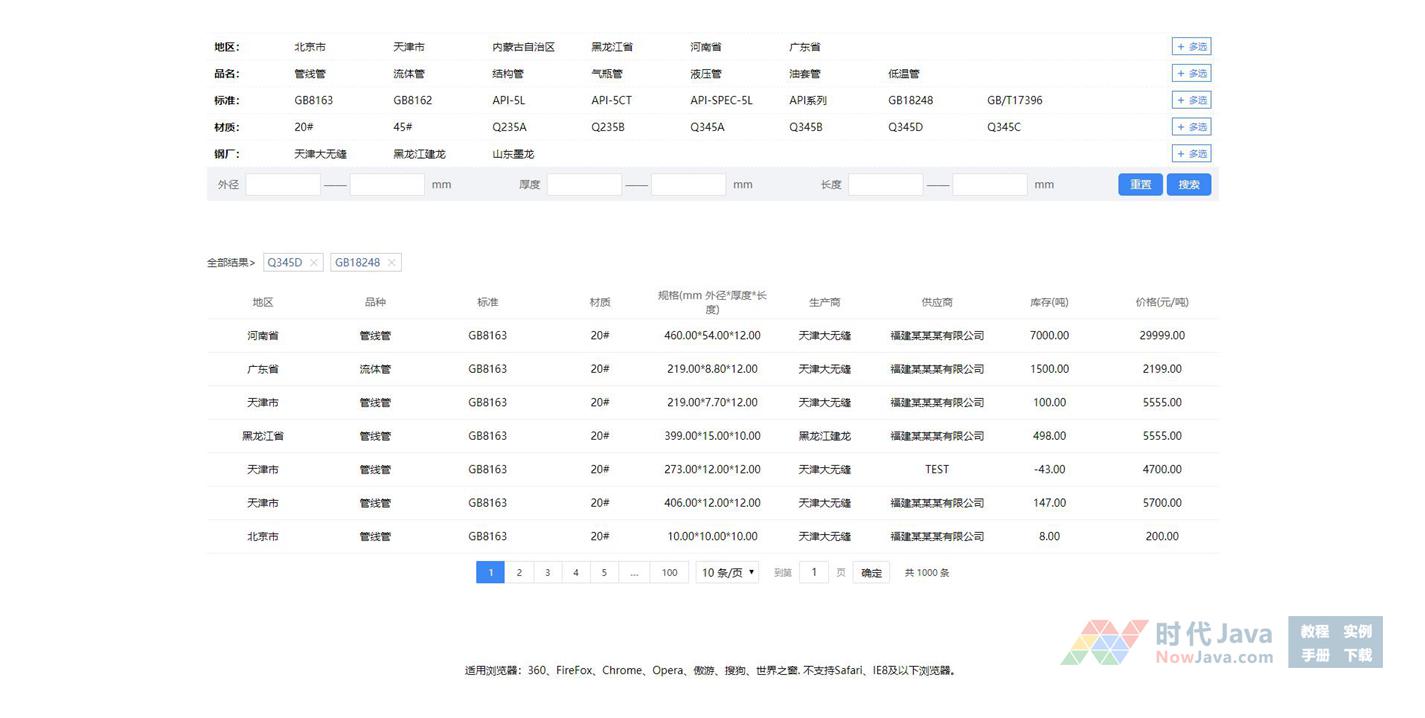Expand multi-select for 地区 row
Image resolution: width=1425 pixels, height=718 pixels.
1191,47
